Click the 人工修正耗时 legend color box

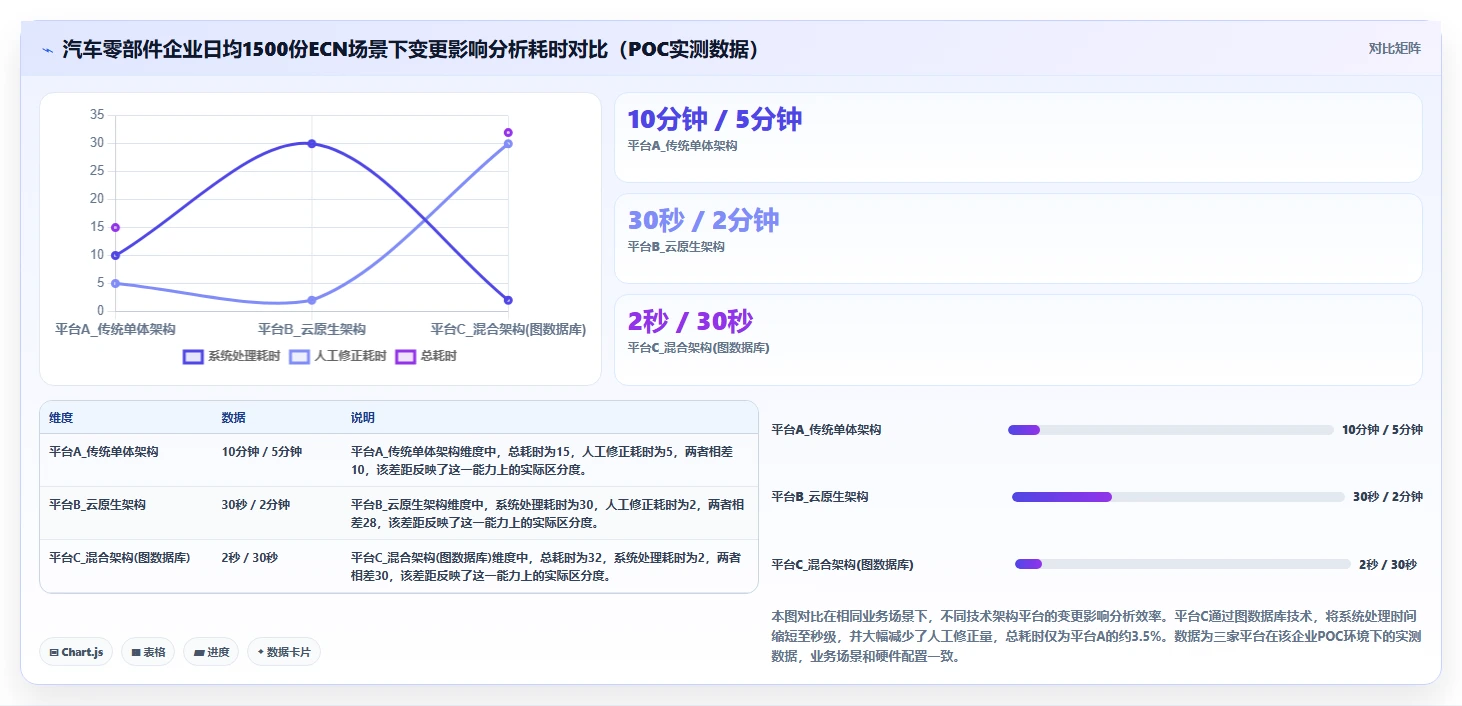(x=300, y=356)
